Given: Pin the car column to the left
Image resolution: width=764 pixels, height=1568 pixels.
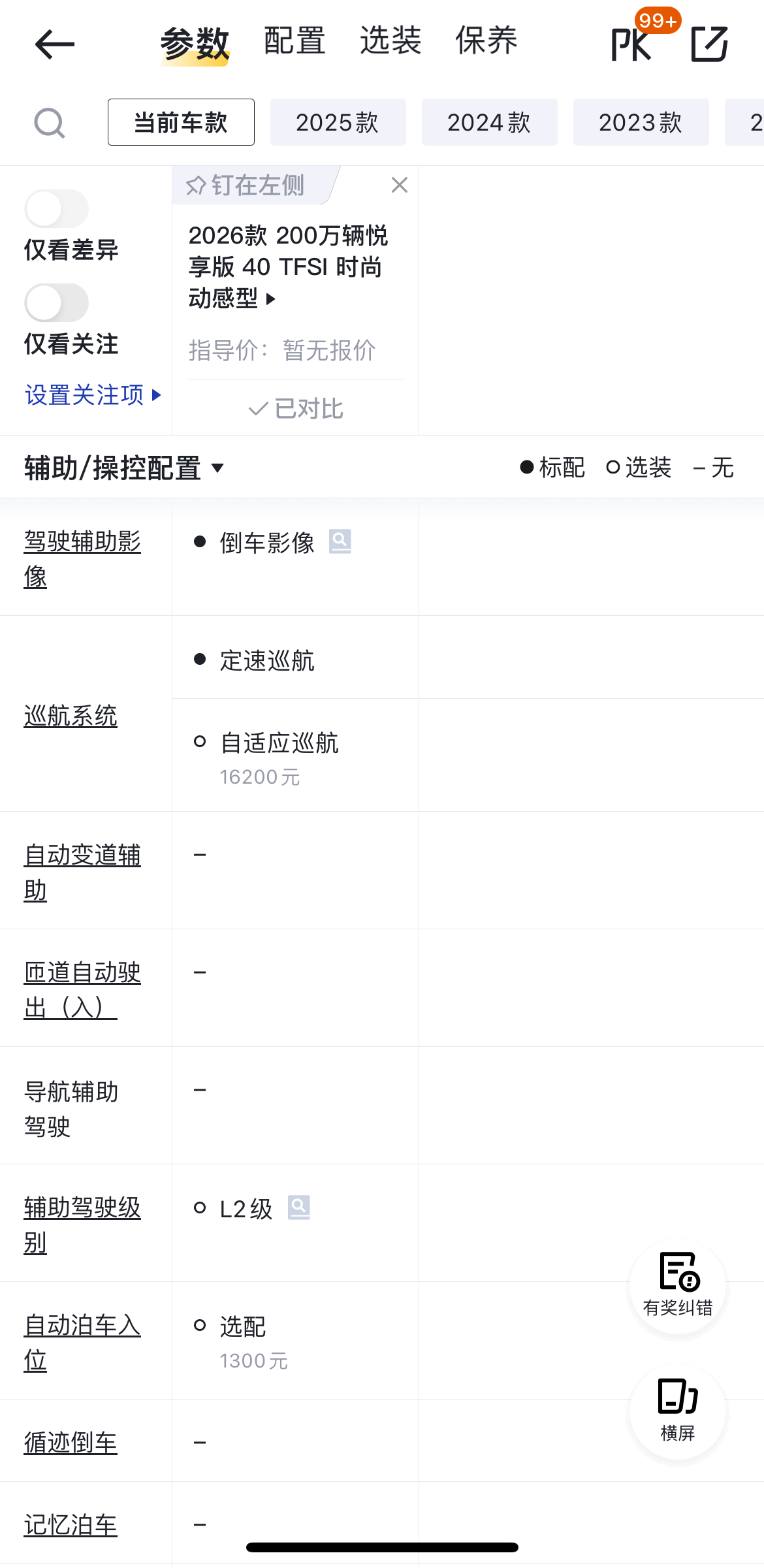Looking at the screenshot, I should [x=246, y=185].
